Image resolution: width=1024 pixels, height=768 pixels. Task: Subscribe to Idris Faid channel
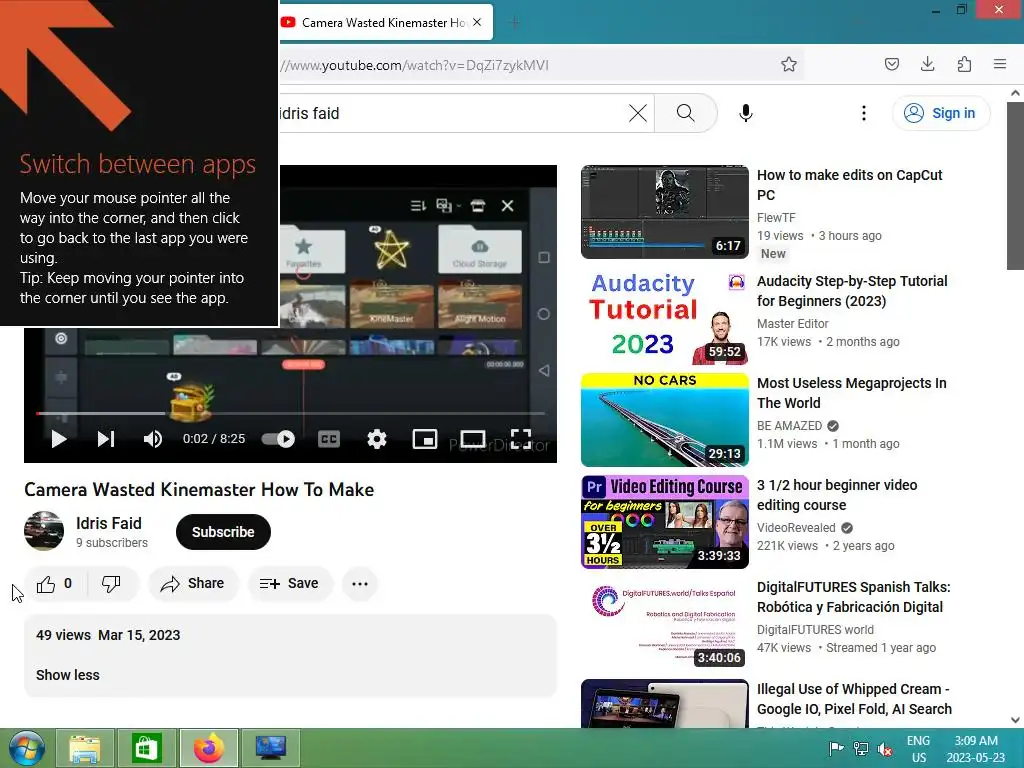223,532
